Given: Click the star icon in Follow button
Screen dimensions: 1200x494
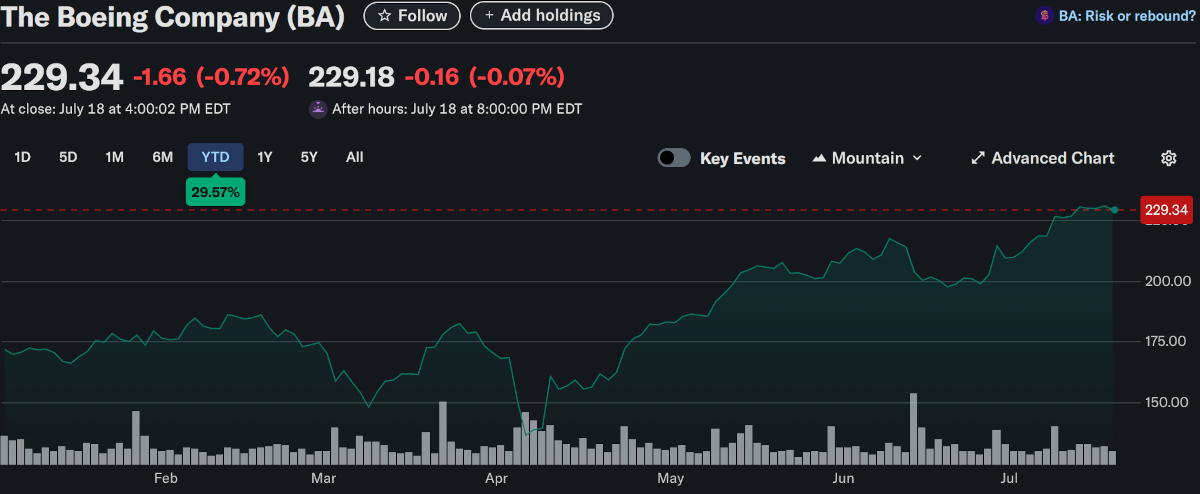Looking at the screenshot, I should [x=384, y=16].
